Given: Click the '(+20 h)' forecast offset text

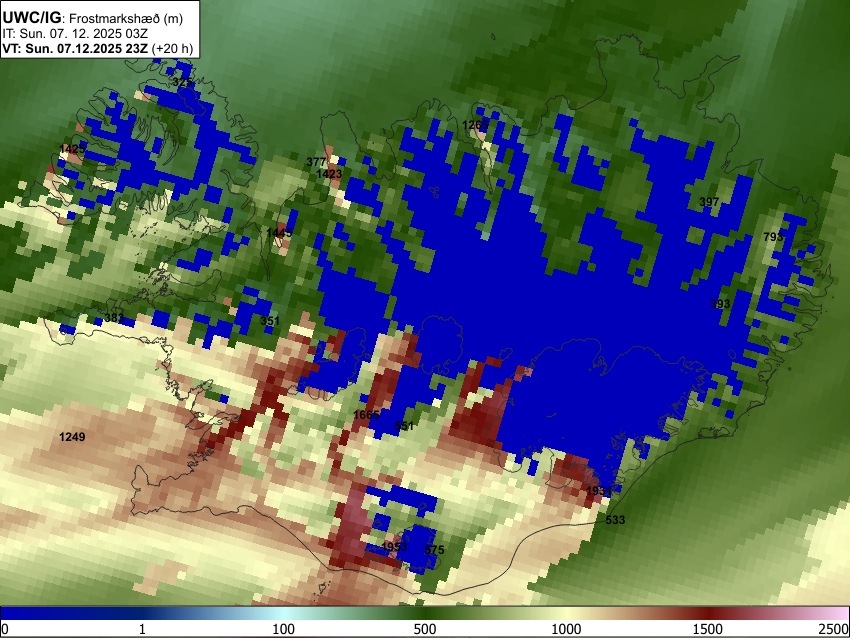Looking at the screenshot, I should 172,48.
